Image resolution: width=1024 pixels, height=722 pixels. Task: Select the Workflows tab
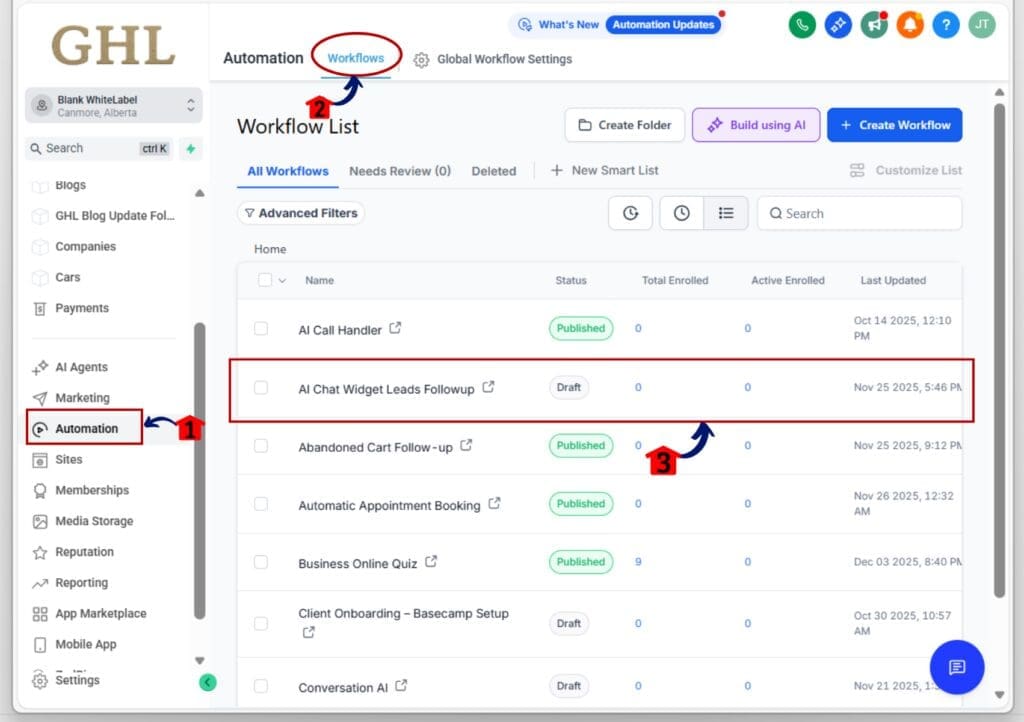356,58
